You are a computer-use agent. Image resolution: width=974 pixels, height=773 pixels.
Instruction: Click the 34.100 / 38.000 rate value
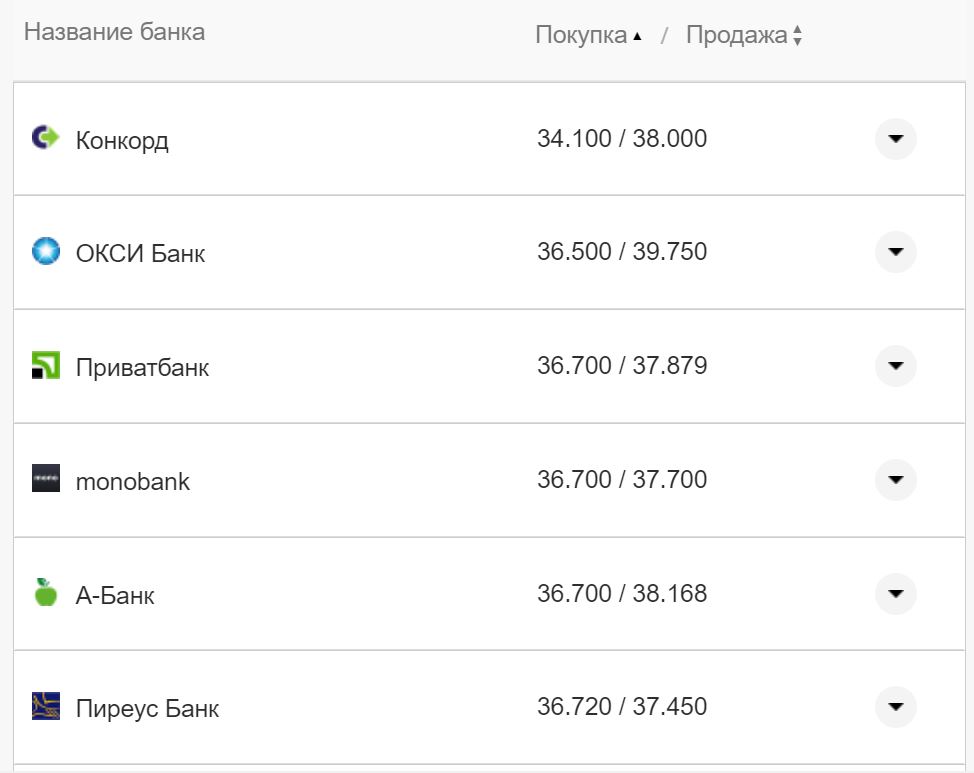click(621, 139)
